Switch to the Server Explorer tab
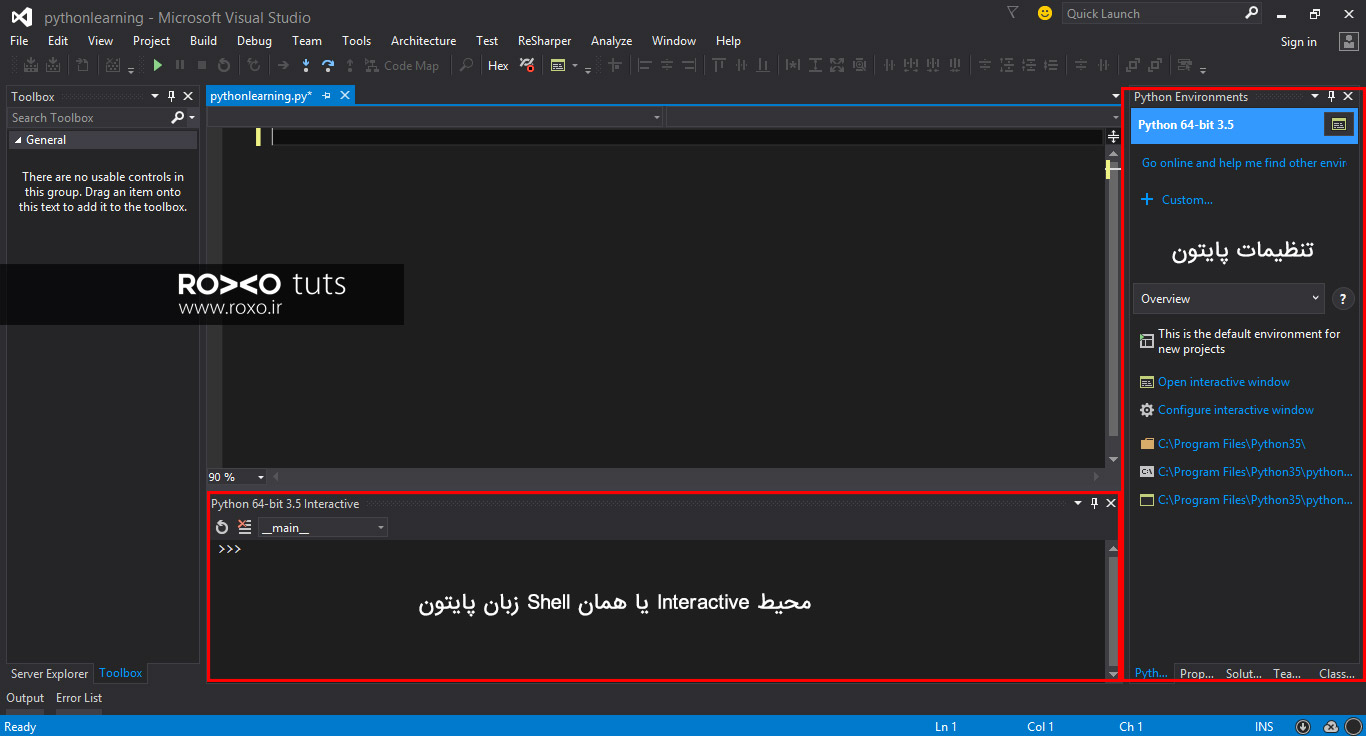 50,674
